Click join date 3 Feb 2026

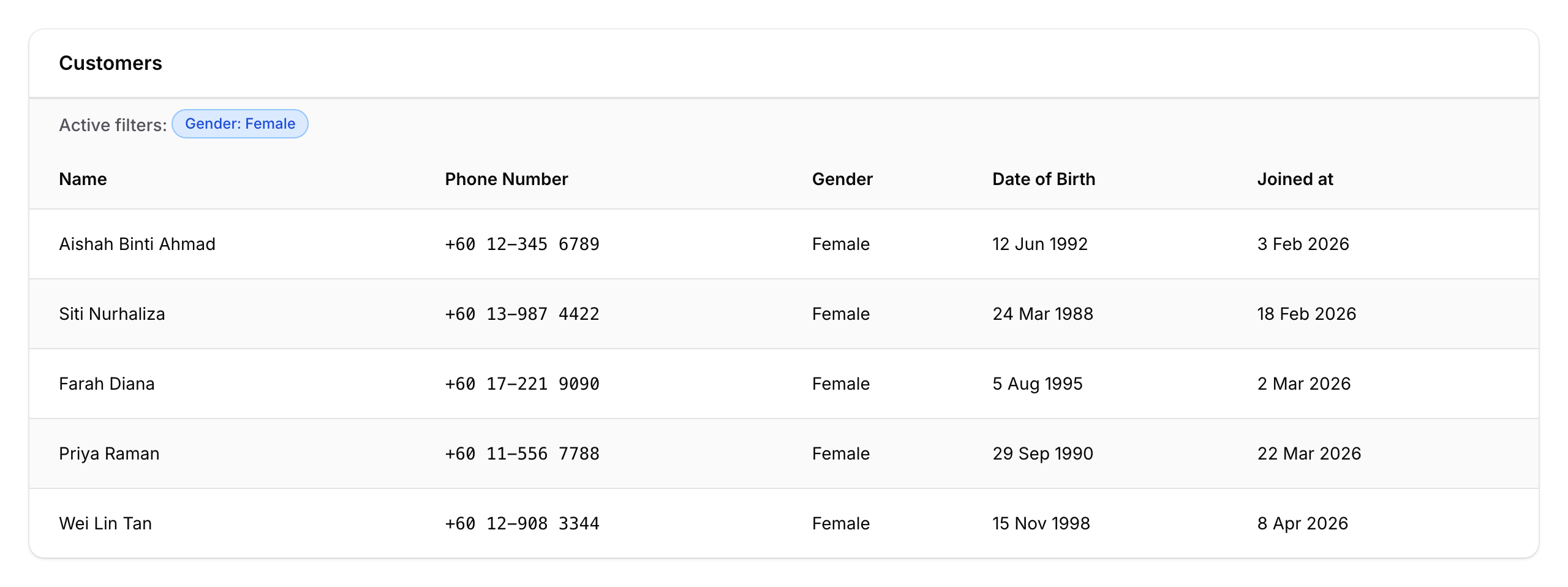[x=1303, y=244]
